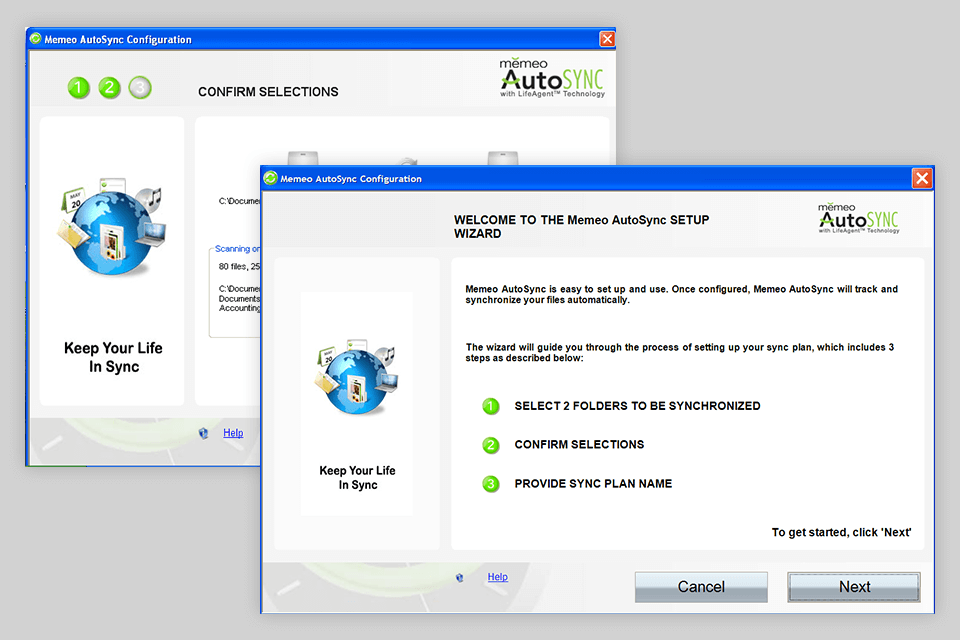Click the shield icon beside Help in back window
Viewport: 960px width, 640px height.
204,434
